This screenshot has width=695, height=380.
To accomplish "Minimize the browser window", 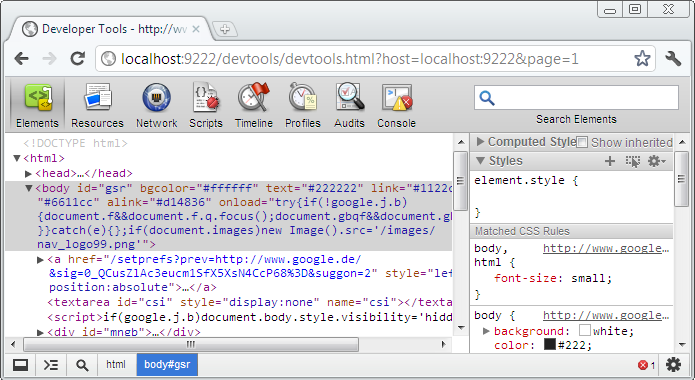I will pyautogui.click(x=610, y=9).
